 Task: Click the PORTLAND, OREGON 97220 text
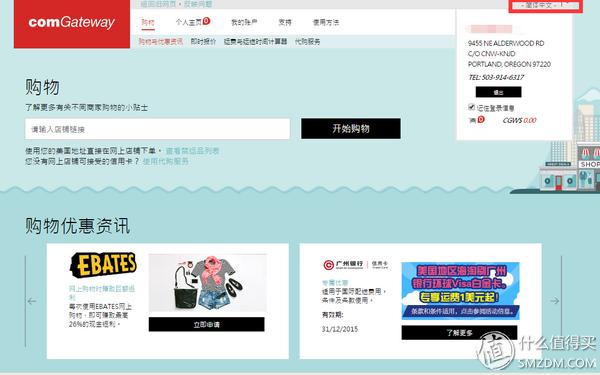[x=509, y=64]
